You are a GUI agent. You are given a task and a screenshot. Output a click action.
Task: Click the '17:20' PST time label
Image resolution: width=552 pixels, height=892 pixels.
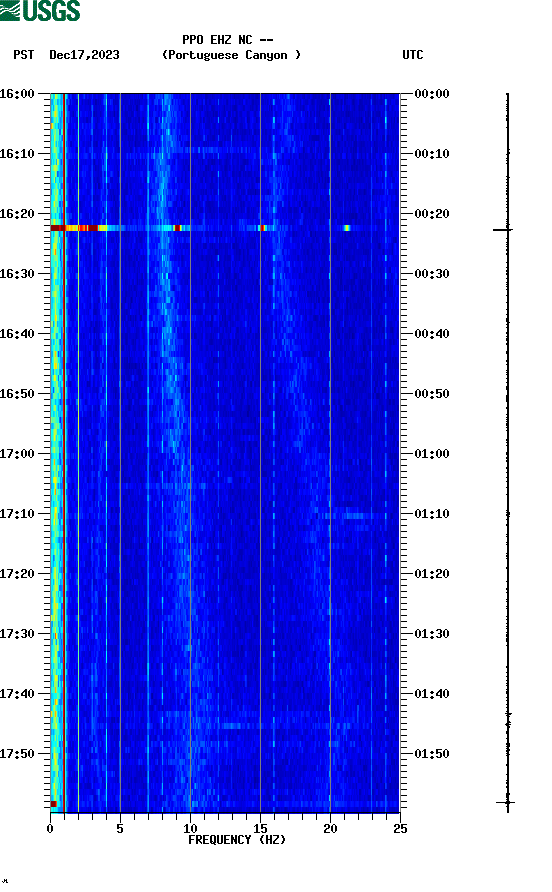click(17, 574)
